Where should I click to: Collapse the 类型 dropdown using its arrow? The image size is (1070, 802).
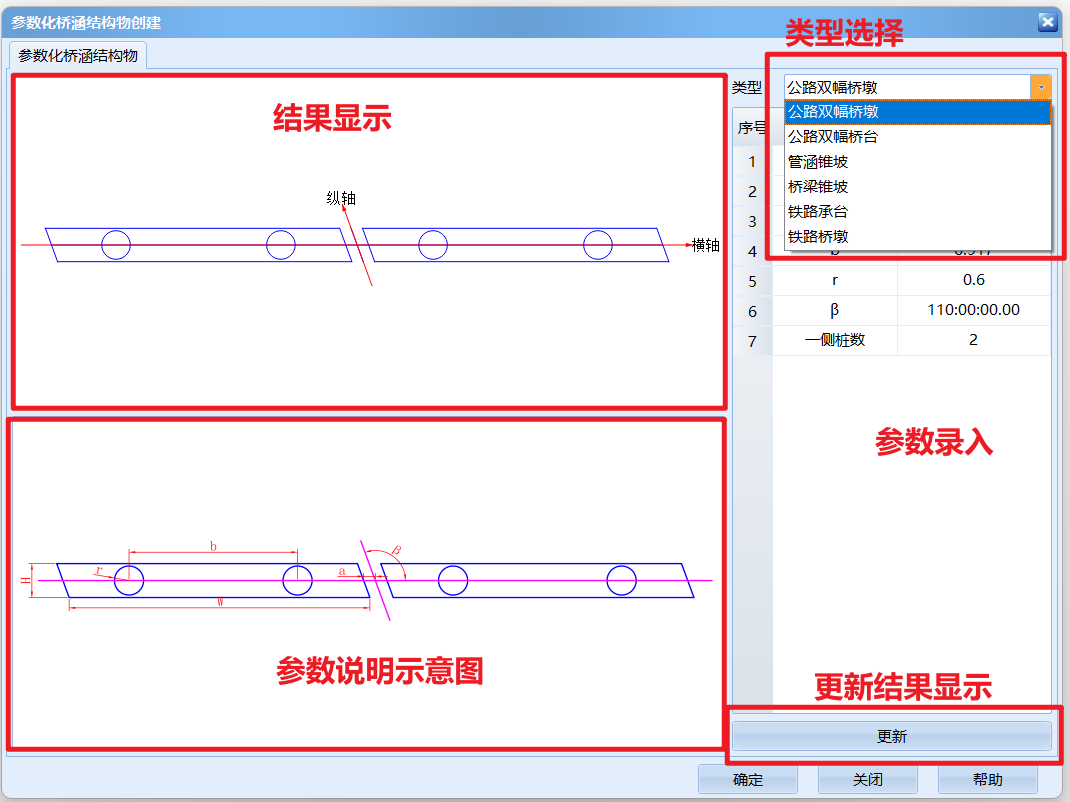point(1041,88)
